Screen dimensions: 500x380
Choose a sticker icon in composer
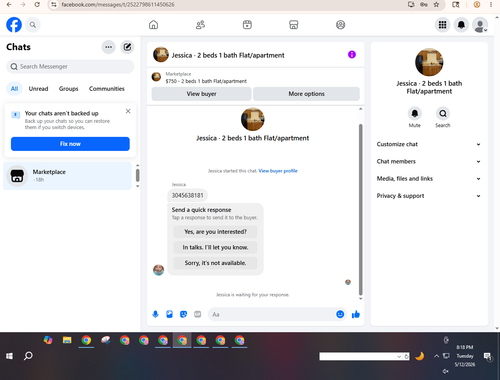[183, 314]
